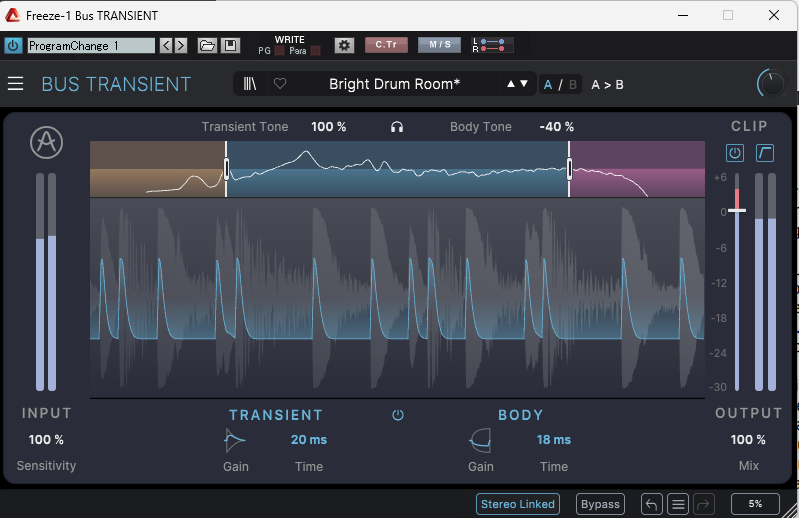Click the clip threshold slider handle

point(737,210)
